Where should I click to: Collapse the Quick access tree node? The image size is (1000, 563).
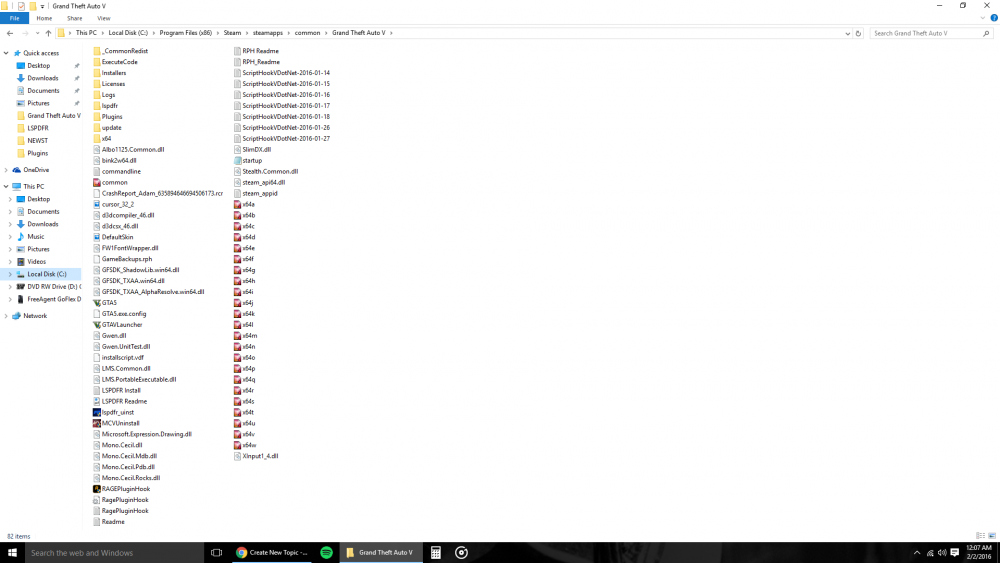click(6, 54)
